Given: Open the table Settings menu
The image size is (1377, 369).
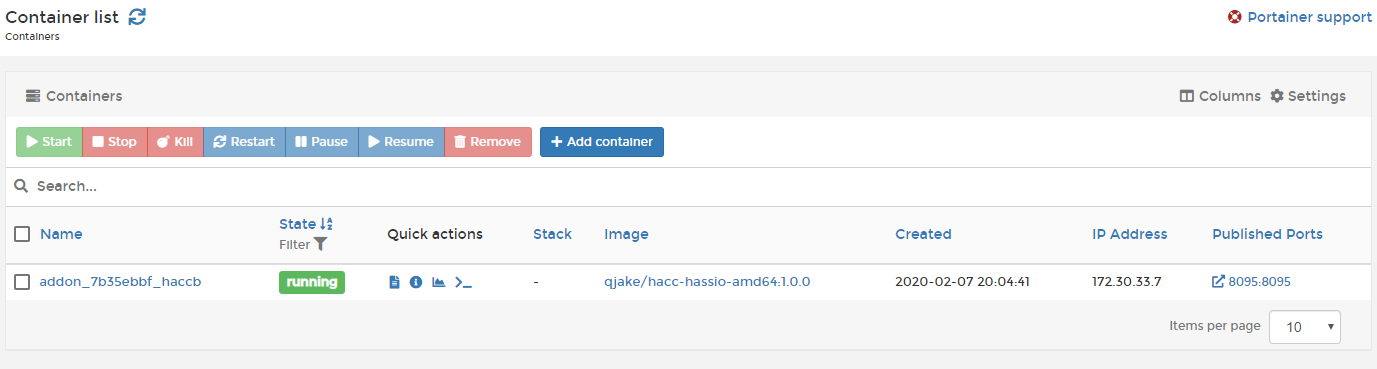Looking at the screenshot, I should [x=1308, y=96].
